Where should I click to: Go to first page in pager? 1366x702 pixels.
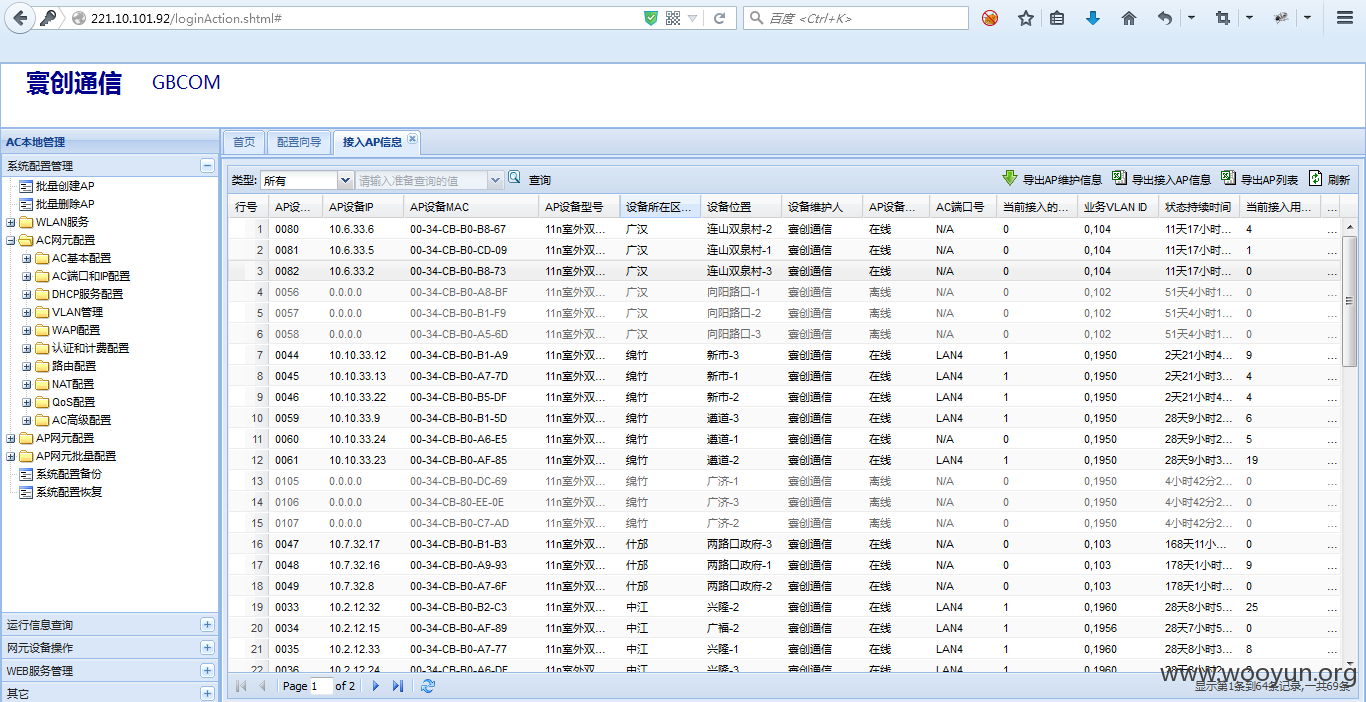pos(240,686)
